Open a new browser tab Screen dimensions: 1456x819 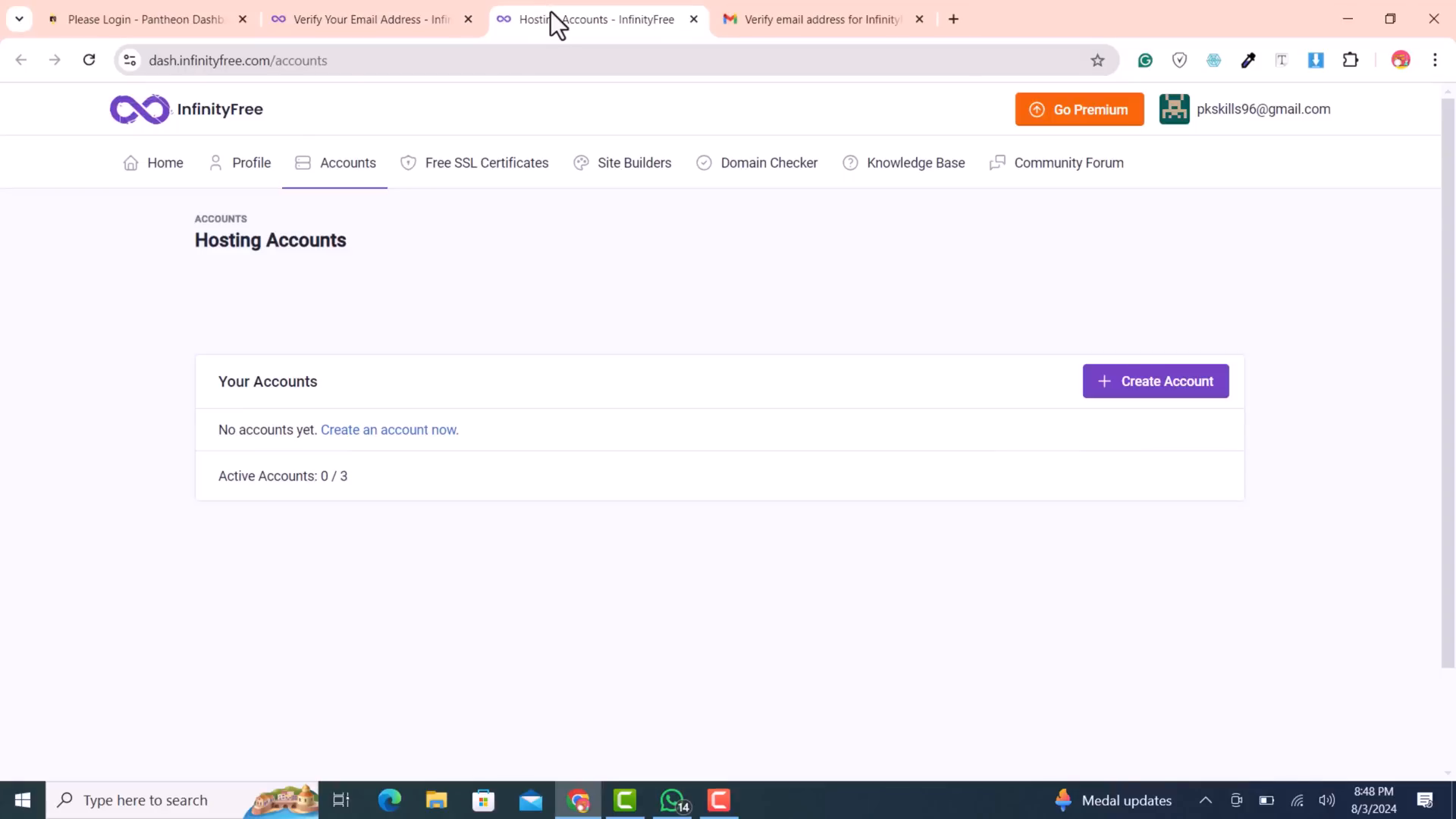(954, 20)
